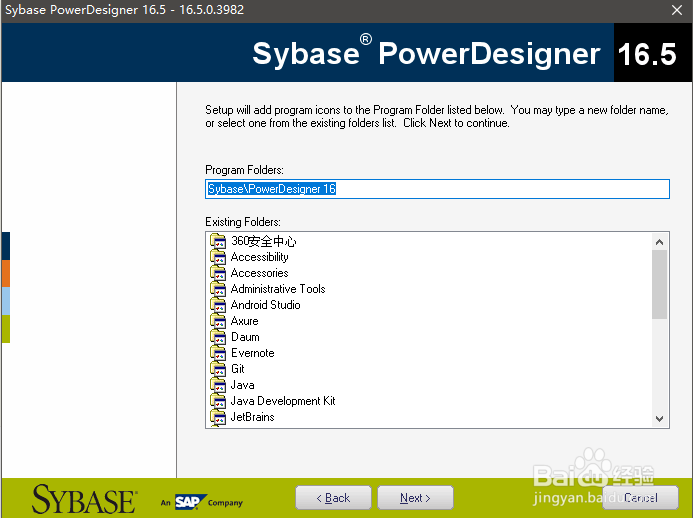Click the Program Folders text field
Image resolution: width=693 pixels, height=518 pixels.
[436, 189]
